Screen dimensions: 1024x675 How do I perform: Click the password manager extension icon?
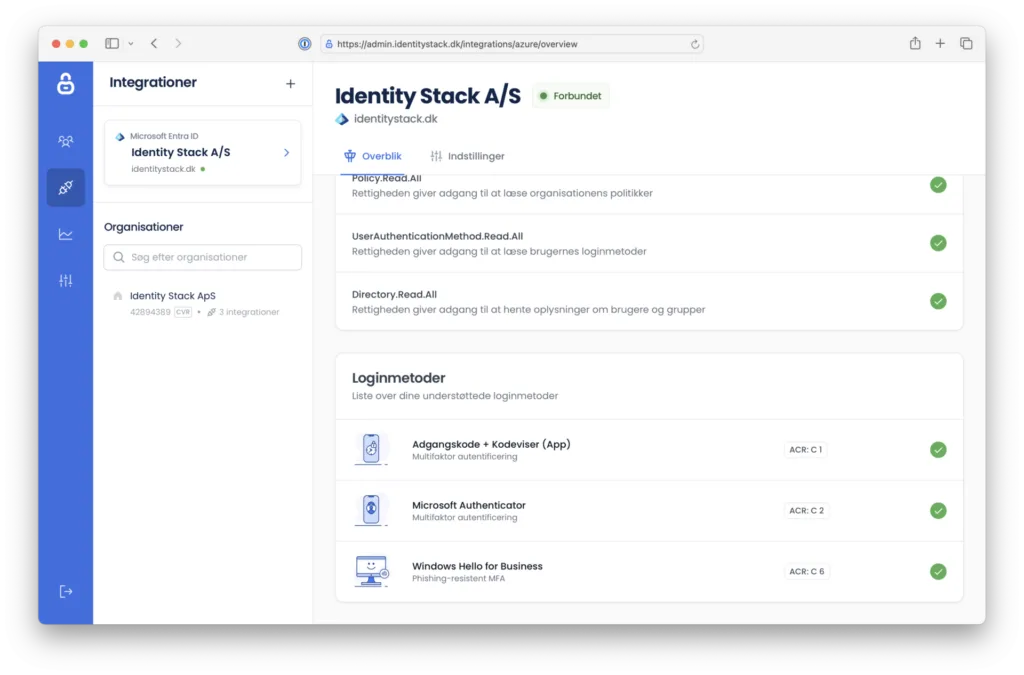click(x=304, y=44)
